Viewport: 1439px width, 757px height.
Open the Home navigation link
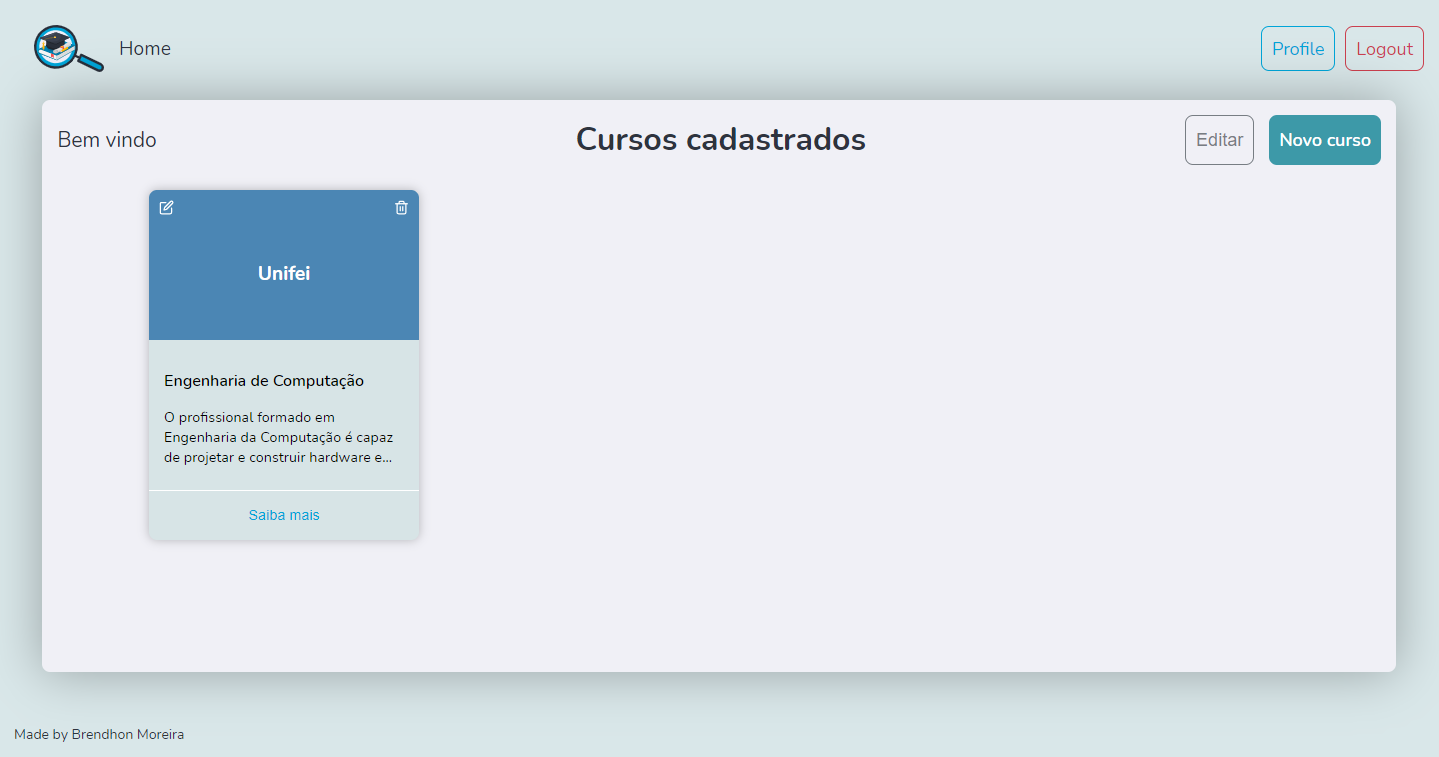(x=145, y=48)
